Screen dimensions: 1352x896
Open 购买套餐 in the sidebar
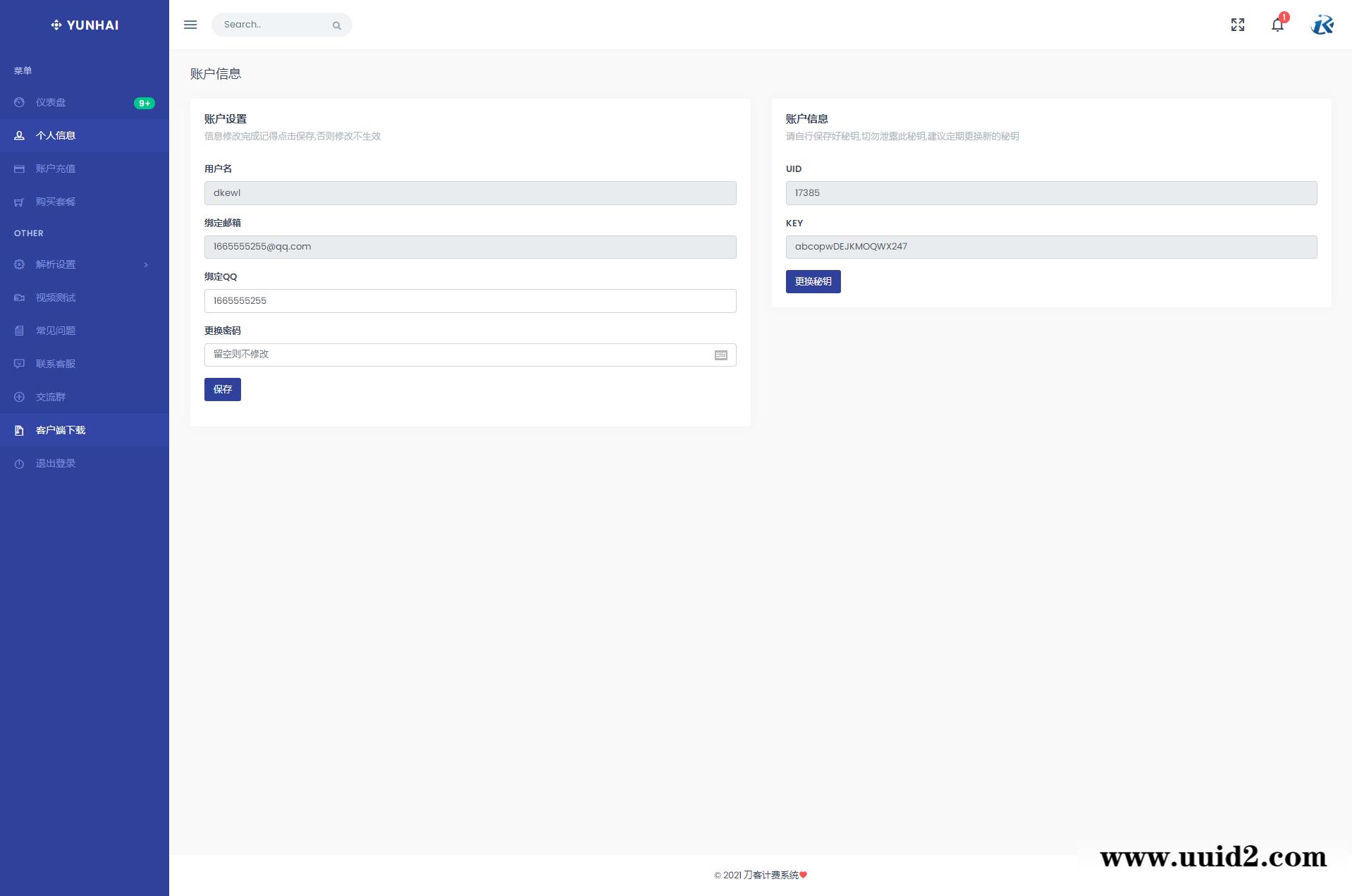(56, 202)
